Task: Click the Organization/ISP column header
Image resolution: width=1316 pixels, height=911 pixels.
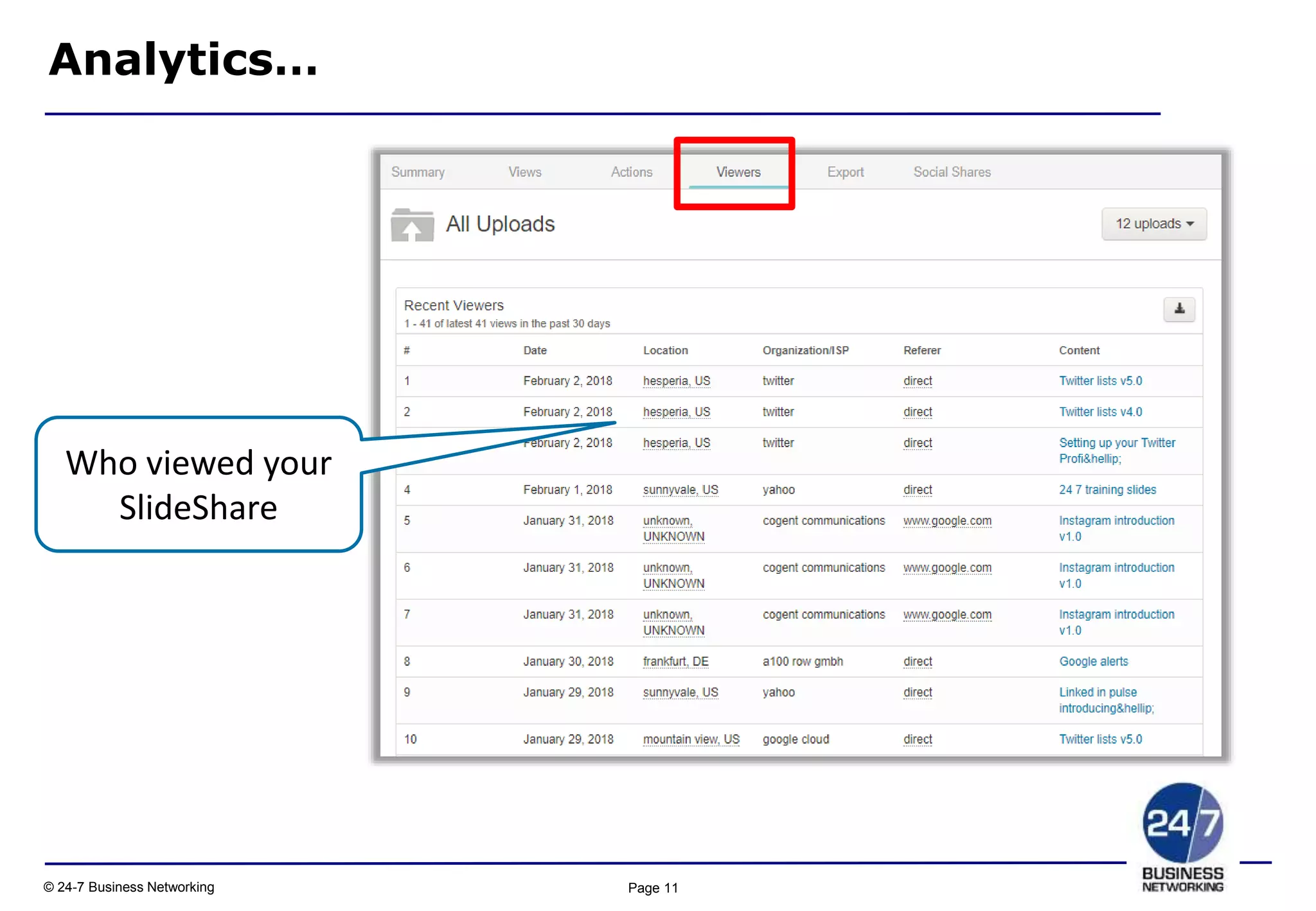Action: point(805,350)
